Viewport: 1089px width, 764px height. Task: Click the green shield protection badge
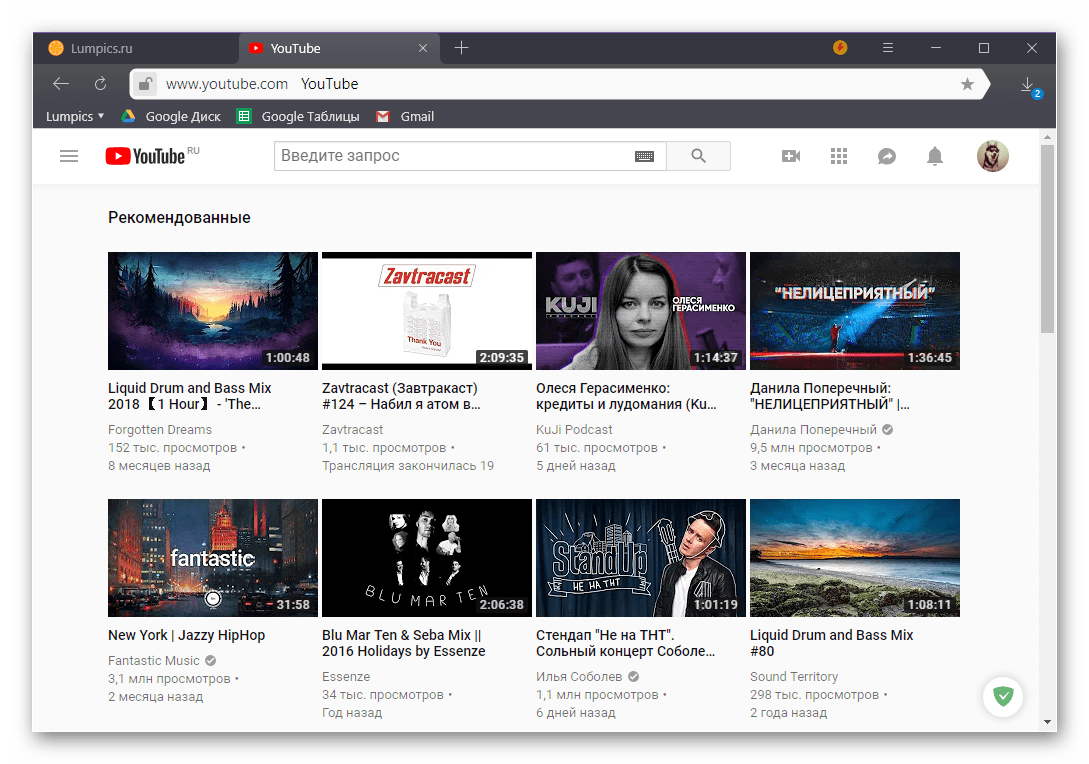pos(1003,695)
